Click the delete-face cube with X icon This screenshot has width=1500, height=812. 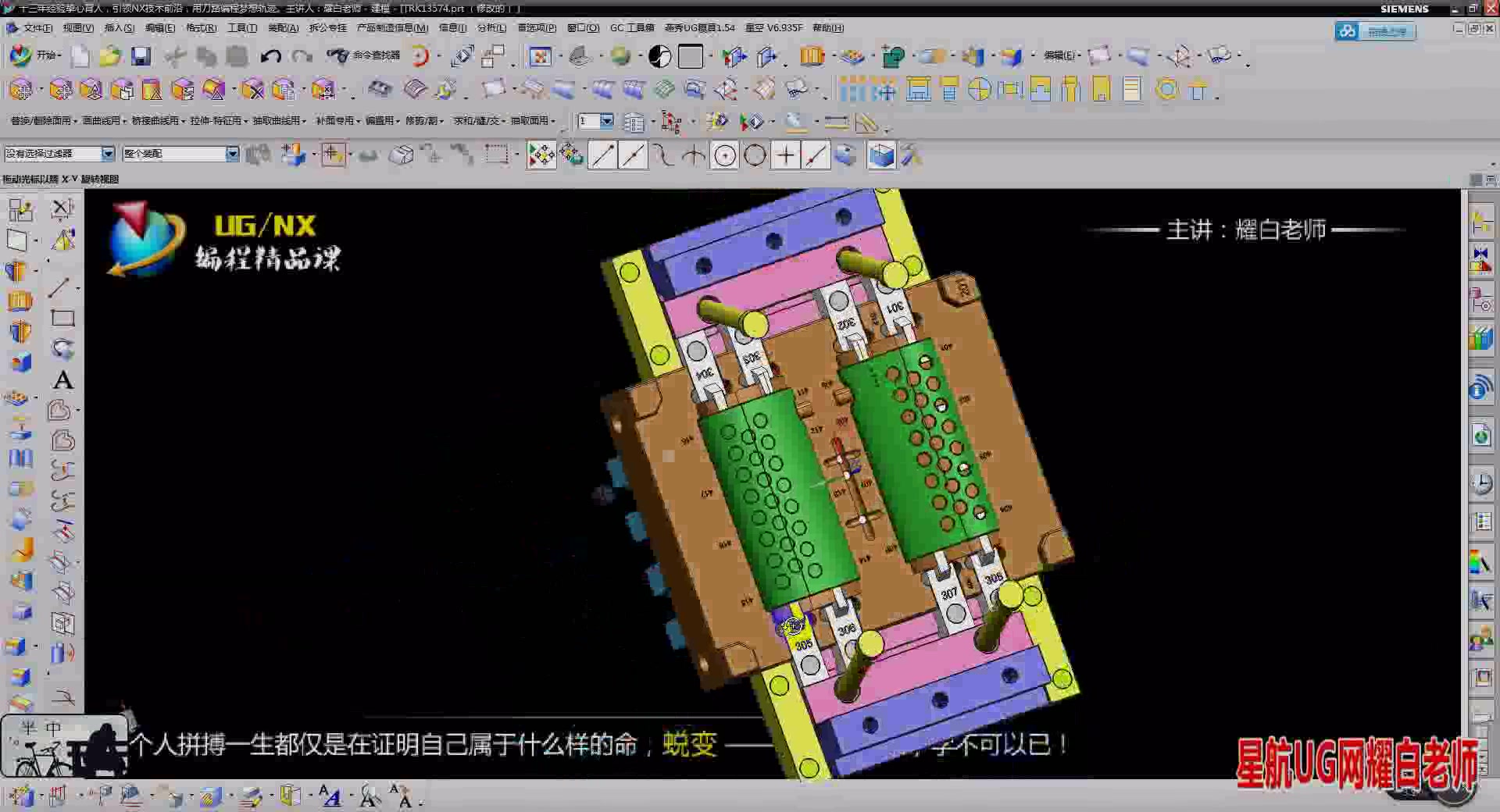252,90
